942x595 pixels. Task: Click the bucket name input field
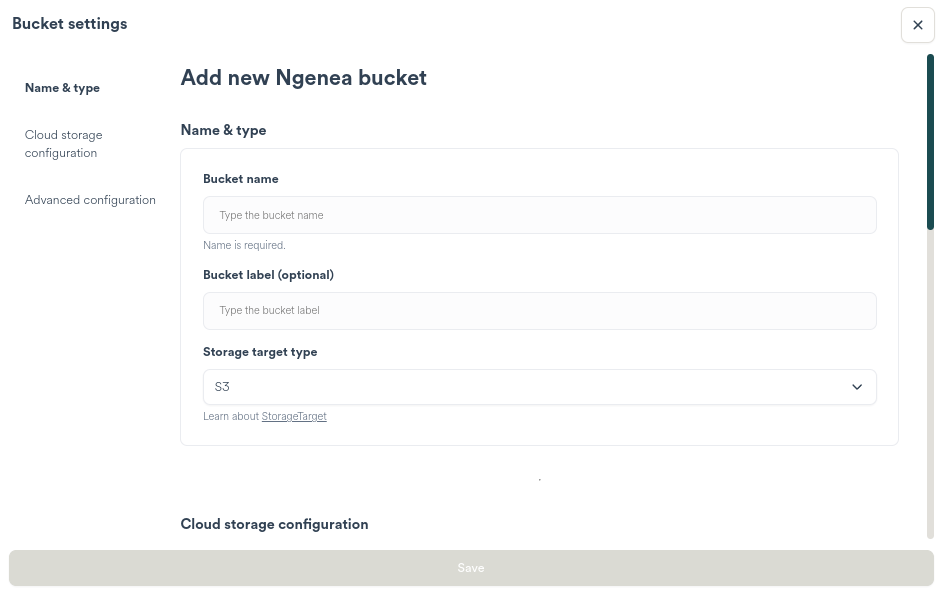pos(539,215)
